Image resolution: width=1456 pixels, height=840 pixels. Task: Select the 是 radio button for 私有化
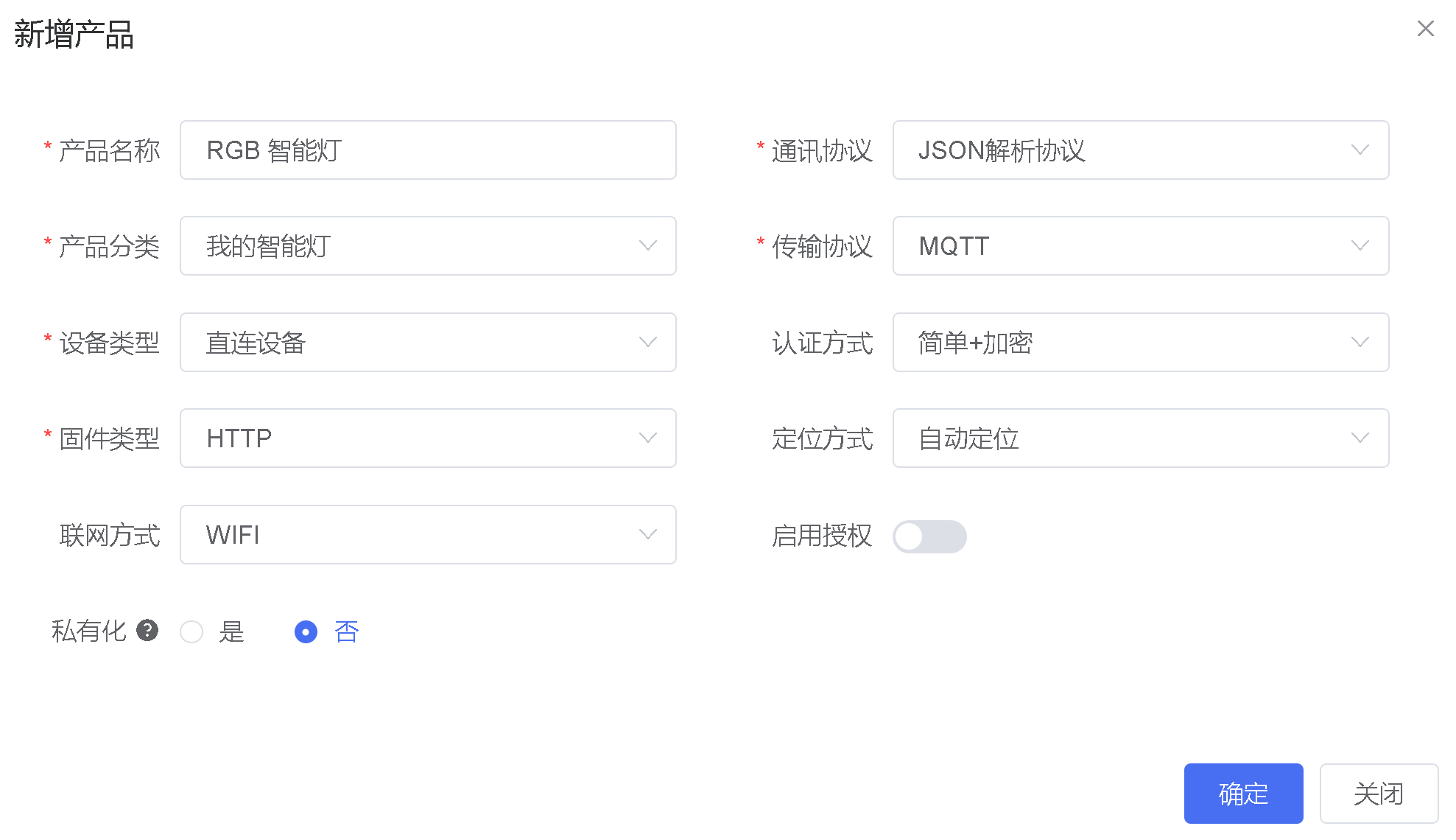191,631
